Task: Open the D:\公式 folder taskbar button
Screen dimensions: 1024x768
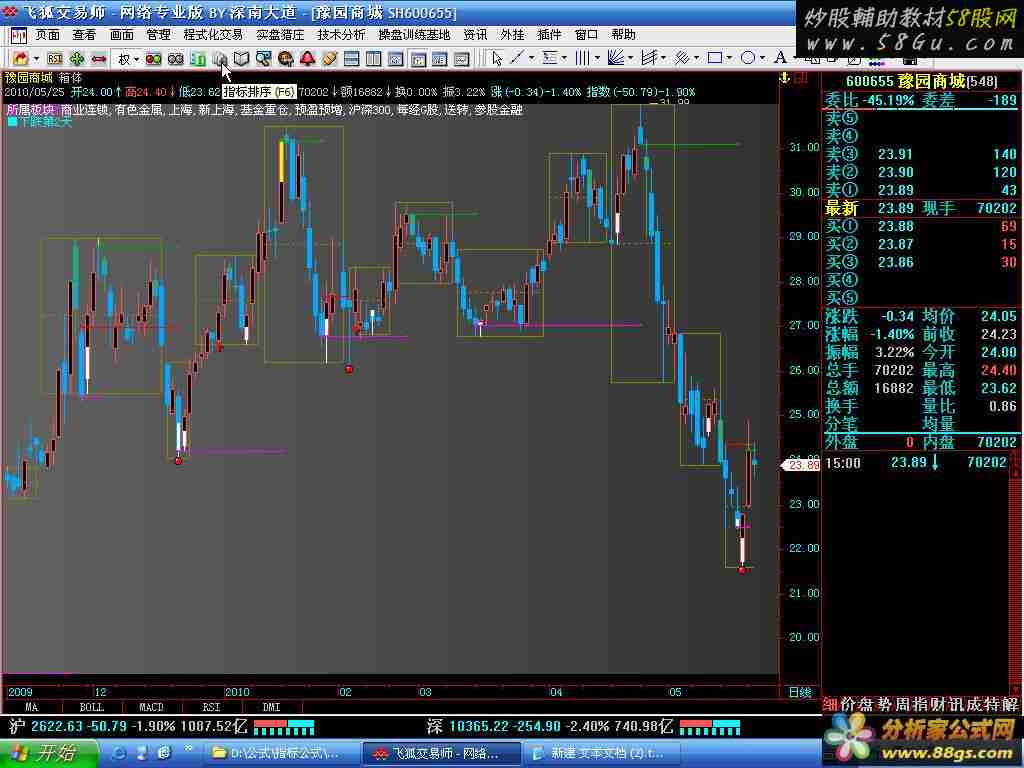Action: [281, 754]
